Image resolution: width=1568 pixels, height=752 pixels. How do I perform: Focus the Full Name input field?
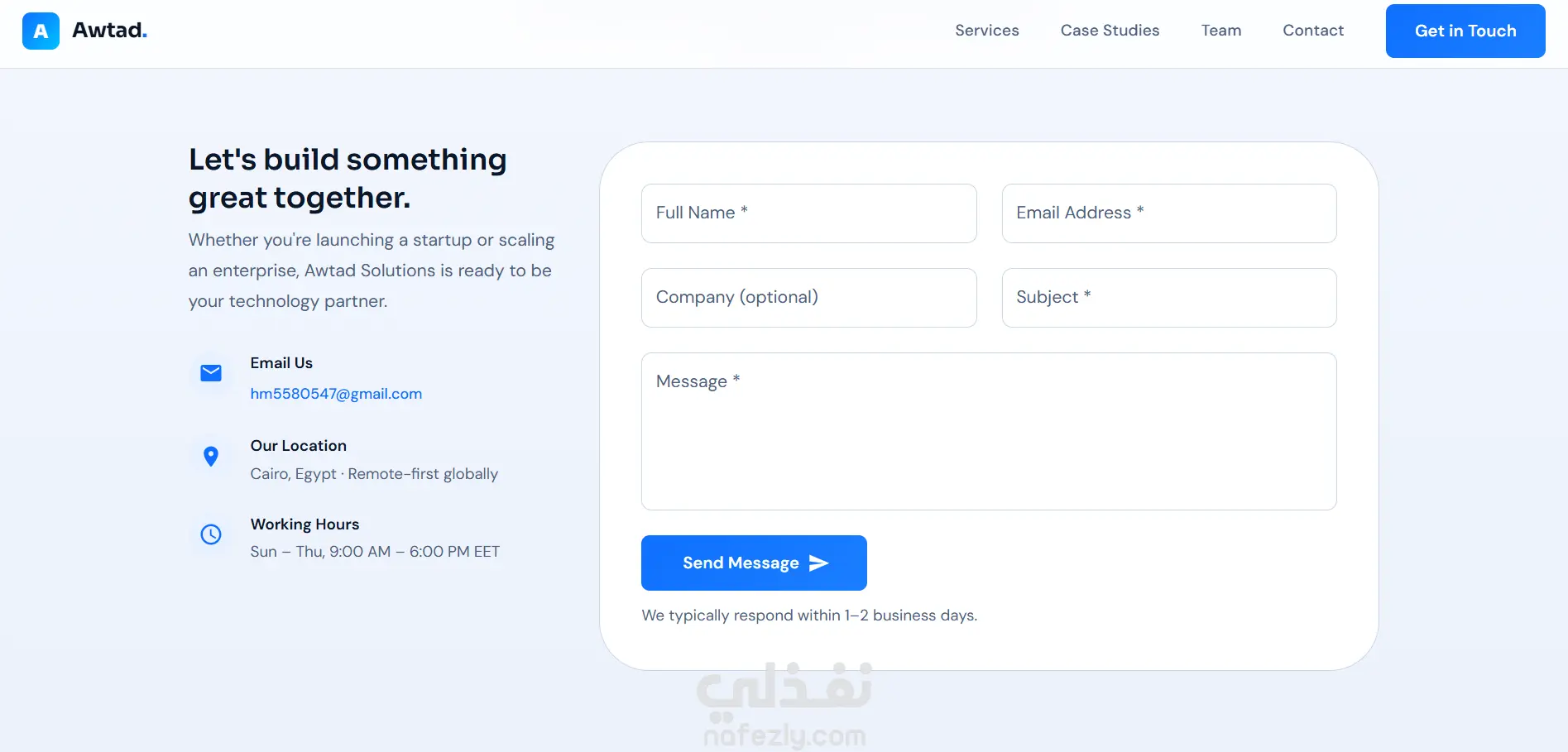[x=808, y=213]
